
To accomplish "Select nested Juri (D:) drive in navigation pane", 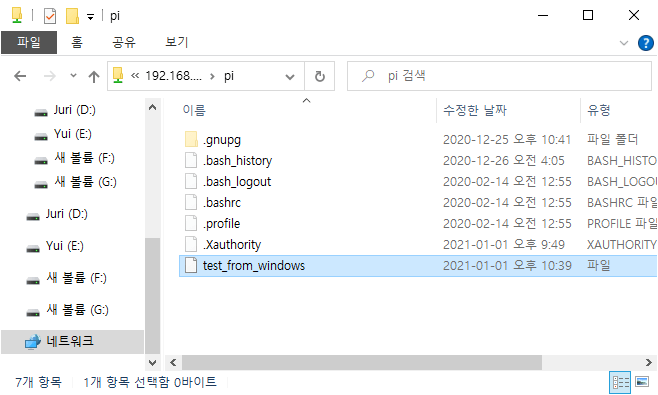I will click(x=74, y=110).
